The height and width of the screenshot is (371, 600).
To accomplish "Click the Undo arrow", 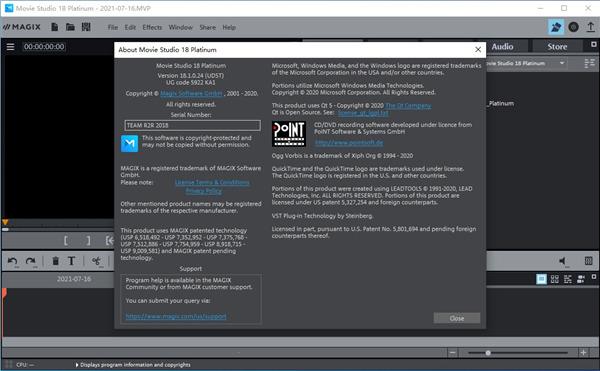I will pos(12,261).
